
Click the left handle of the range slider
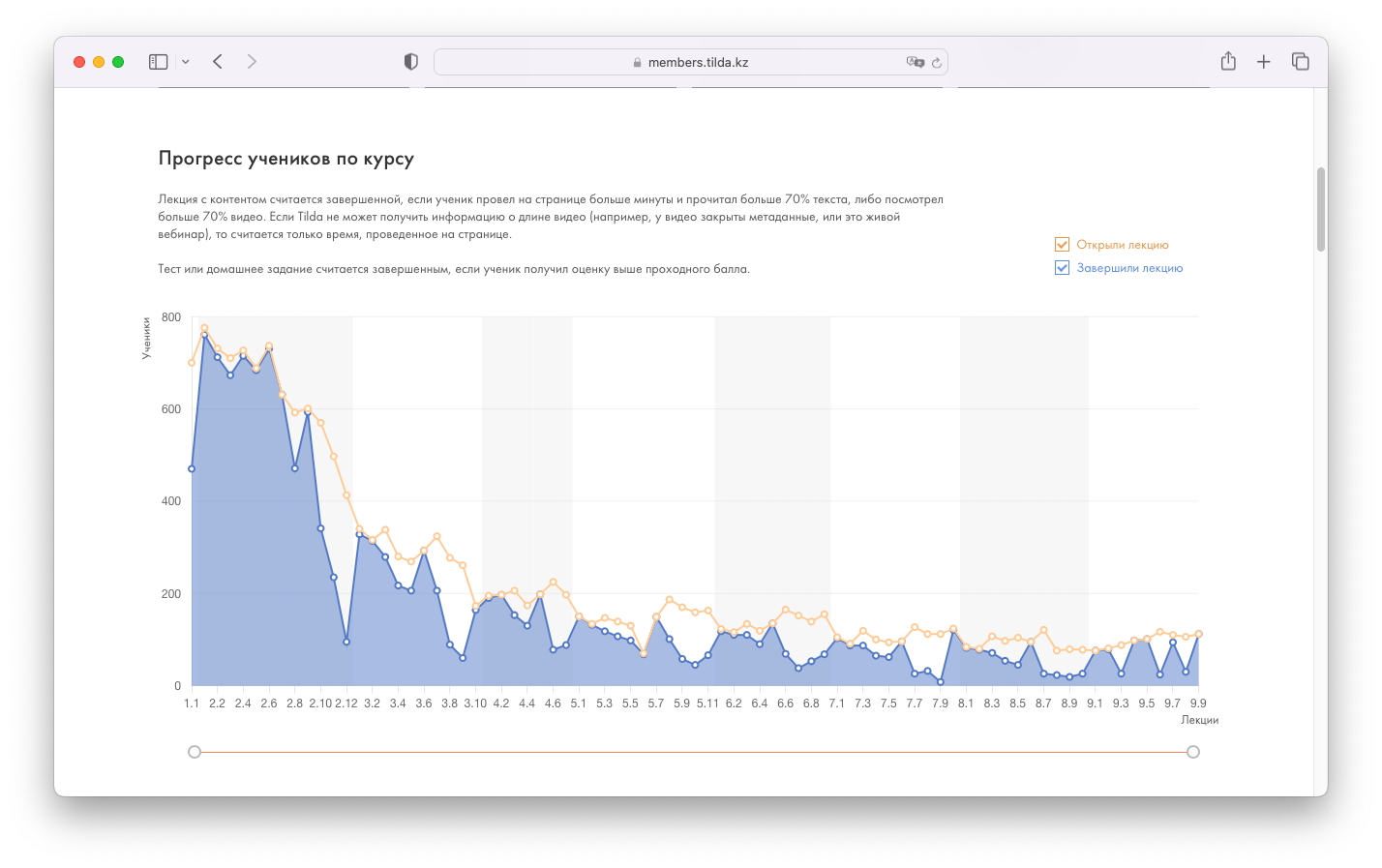pos(195,752)
